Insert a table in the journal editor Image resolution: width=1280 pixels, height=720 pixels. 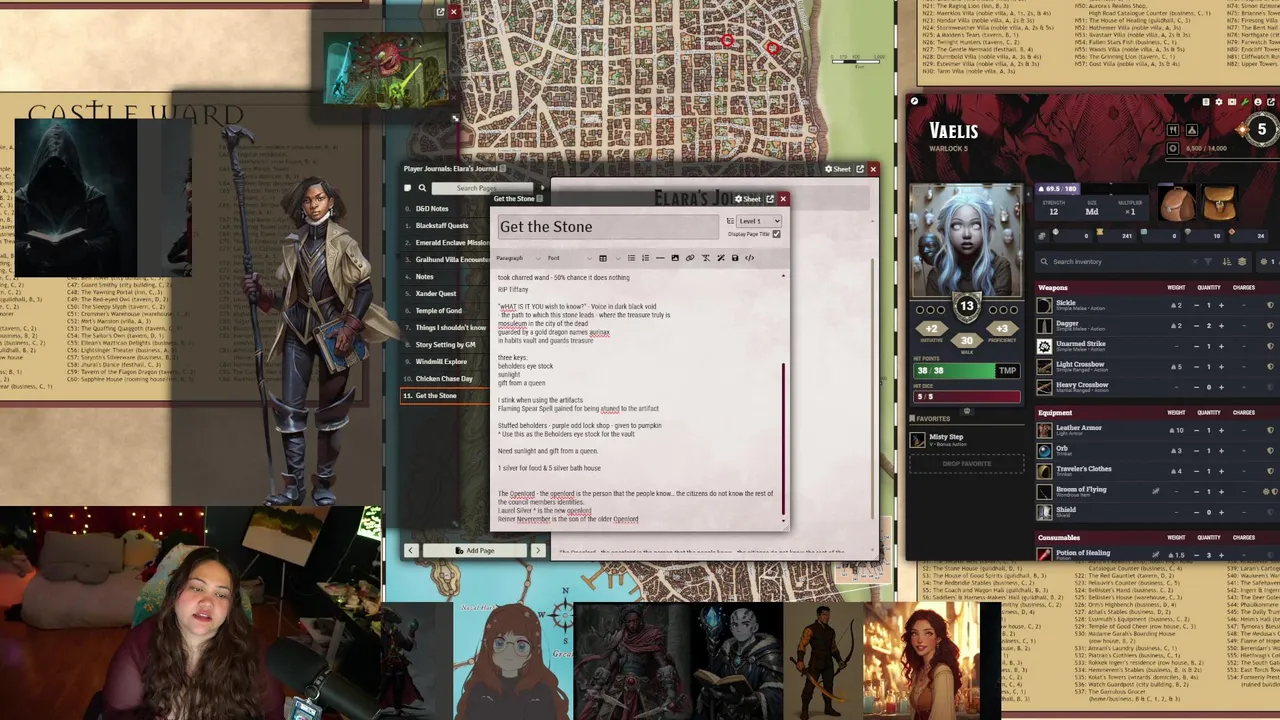point(603,258)
